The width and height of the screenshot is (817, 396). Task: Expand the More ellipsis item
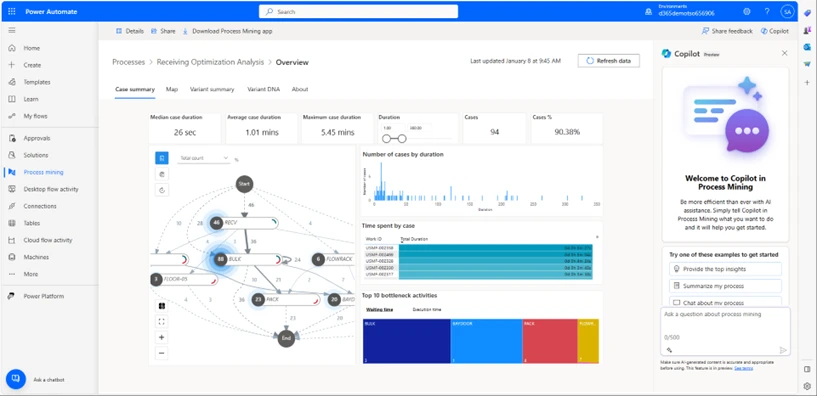coord(30,274)
